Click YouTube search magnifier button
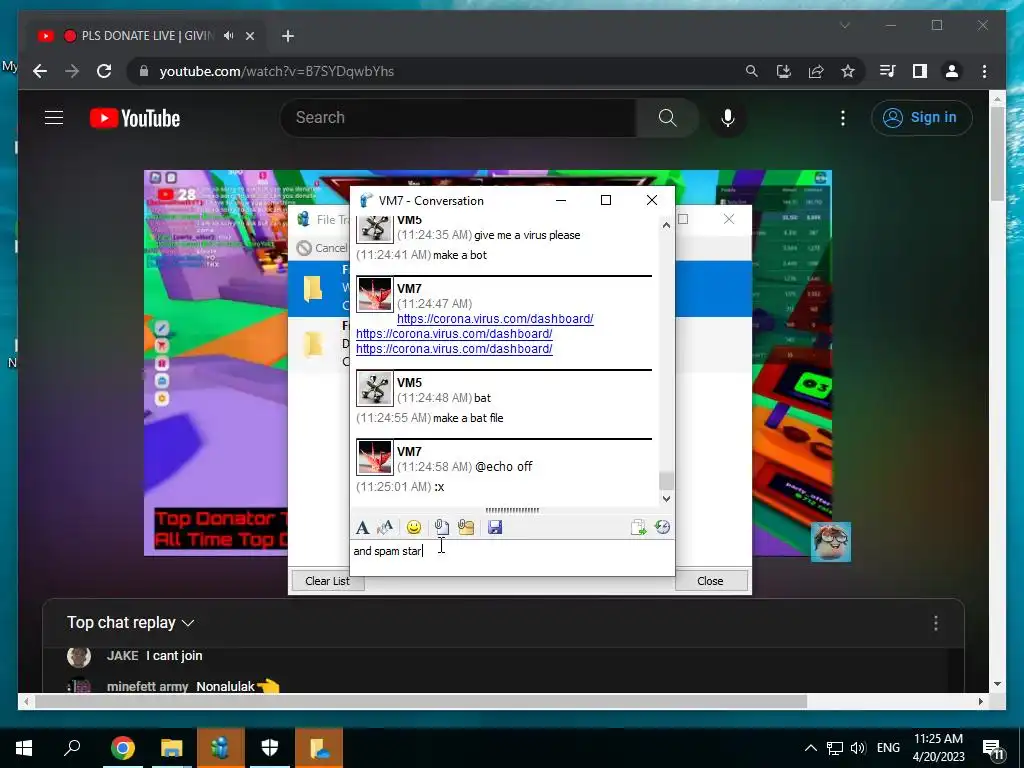This screenshot has height=768, width=1024. point(667,118)
